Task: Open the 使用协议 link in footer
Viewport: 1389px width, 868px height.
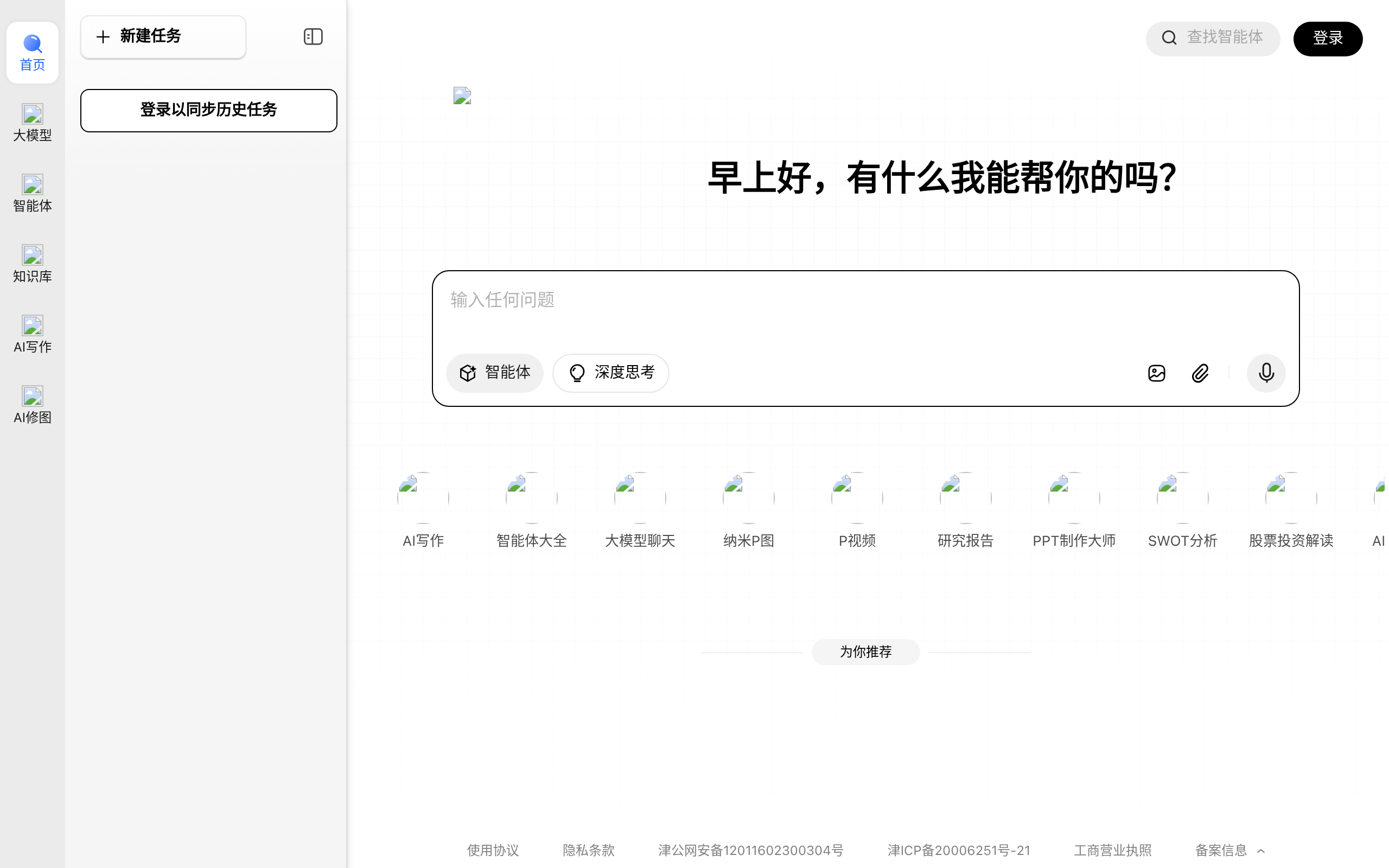Action: click(x=493, y=850)
